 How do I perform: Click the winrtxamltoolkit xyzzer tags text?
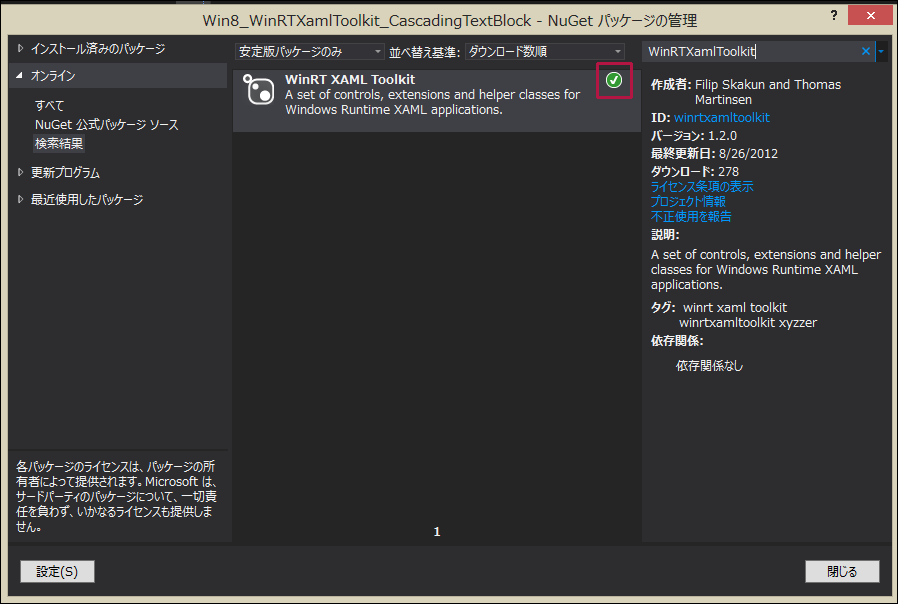[x=748, y=322]
